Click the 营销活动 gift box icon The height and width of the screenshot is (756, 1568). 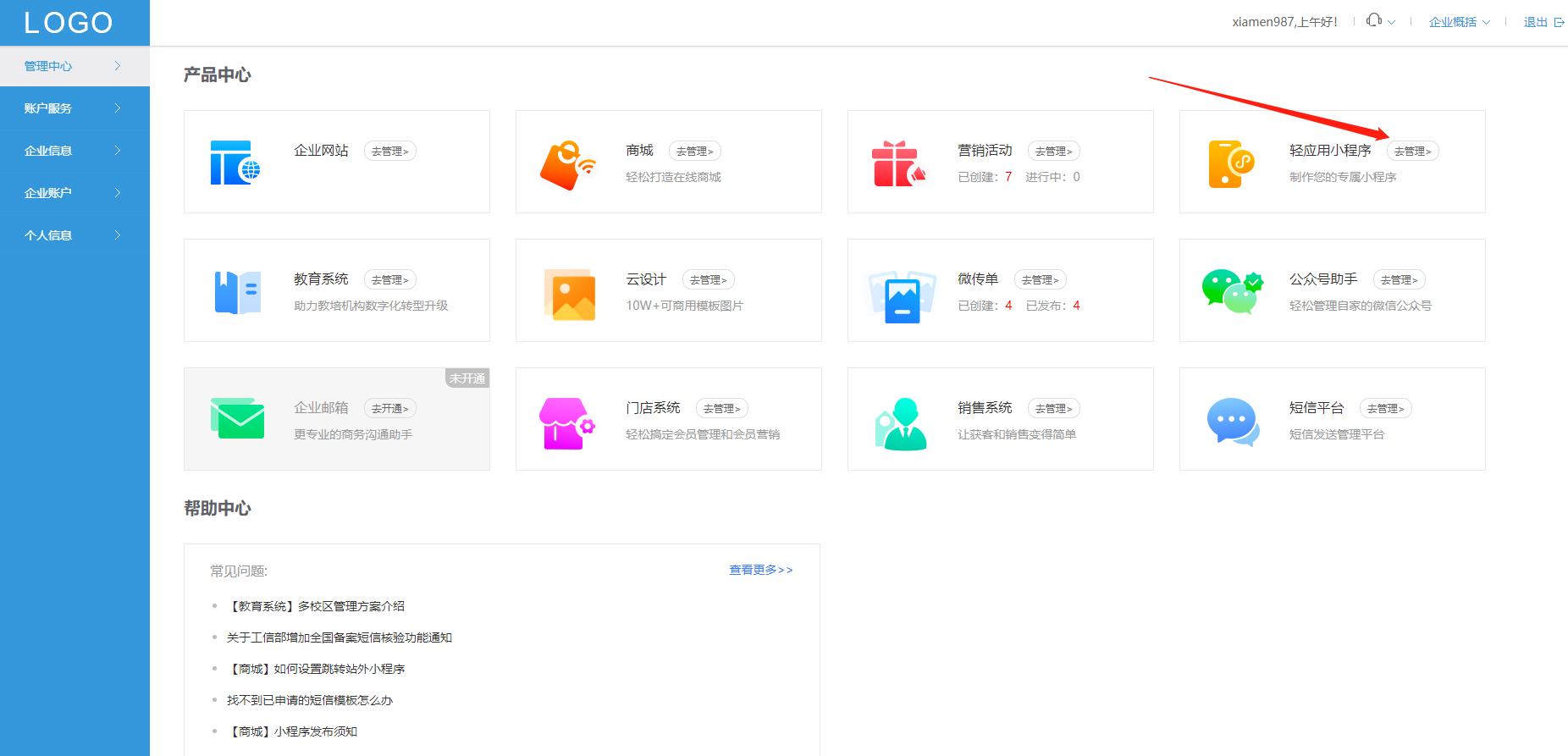coord(898,163)
